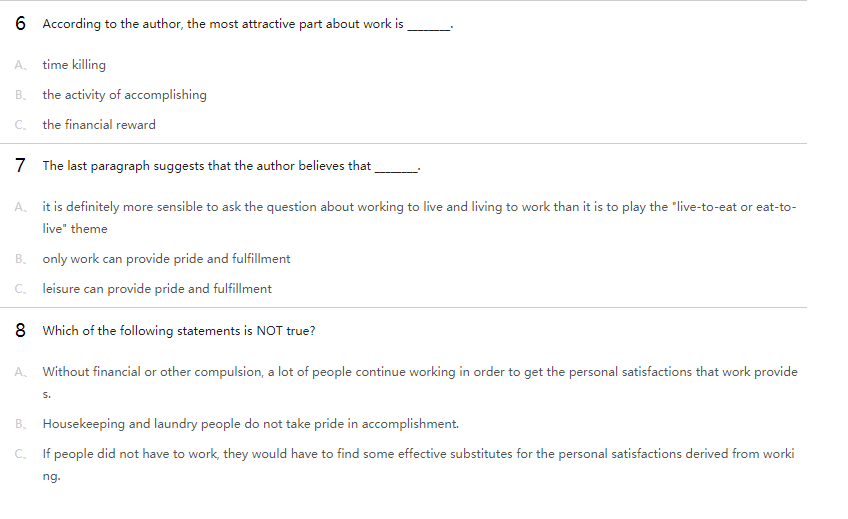The image size is (848, 519).
Task: Click "The last paragraph suggests" question text
Action: tap(206, 166)
